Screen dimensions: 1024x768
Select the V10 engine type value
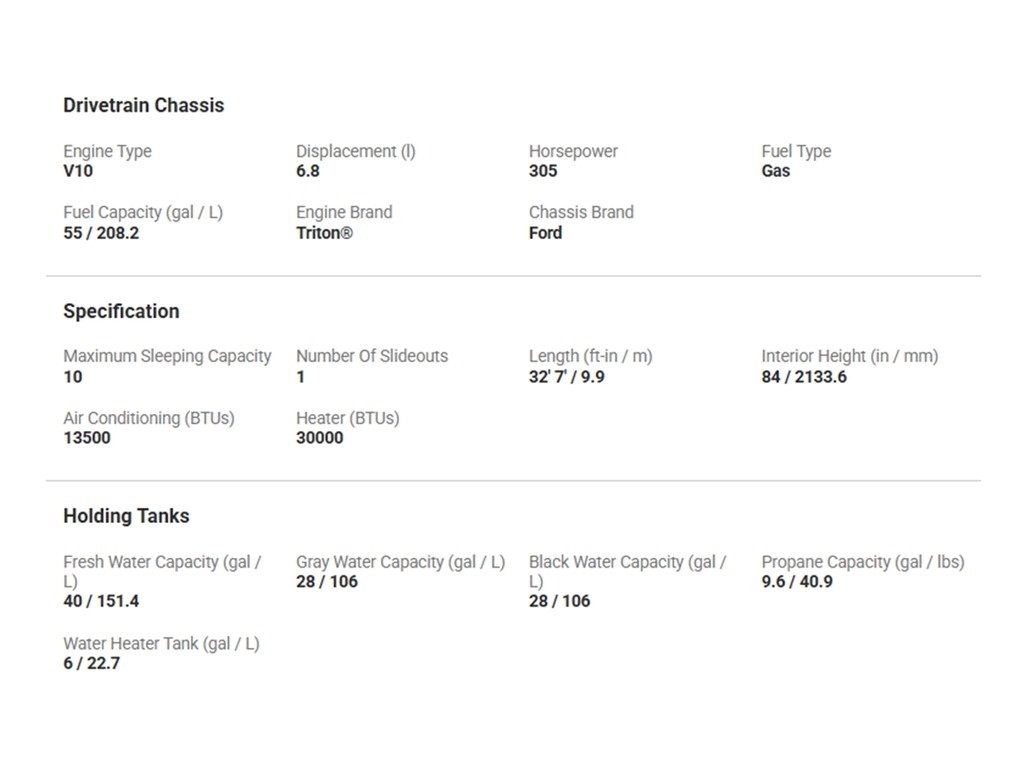click(x=78, y=171)
